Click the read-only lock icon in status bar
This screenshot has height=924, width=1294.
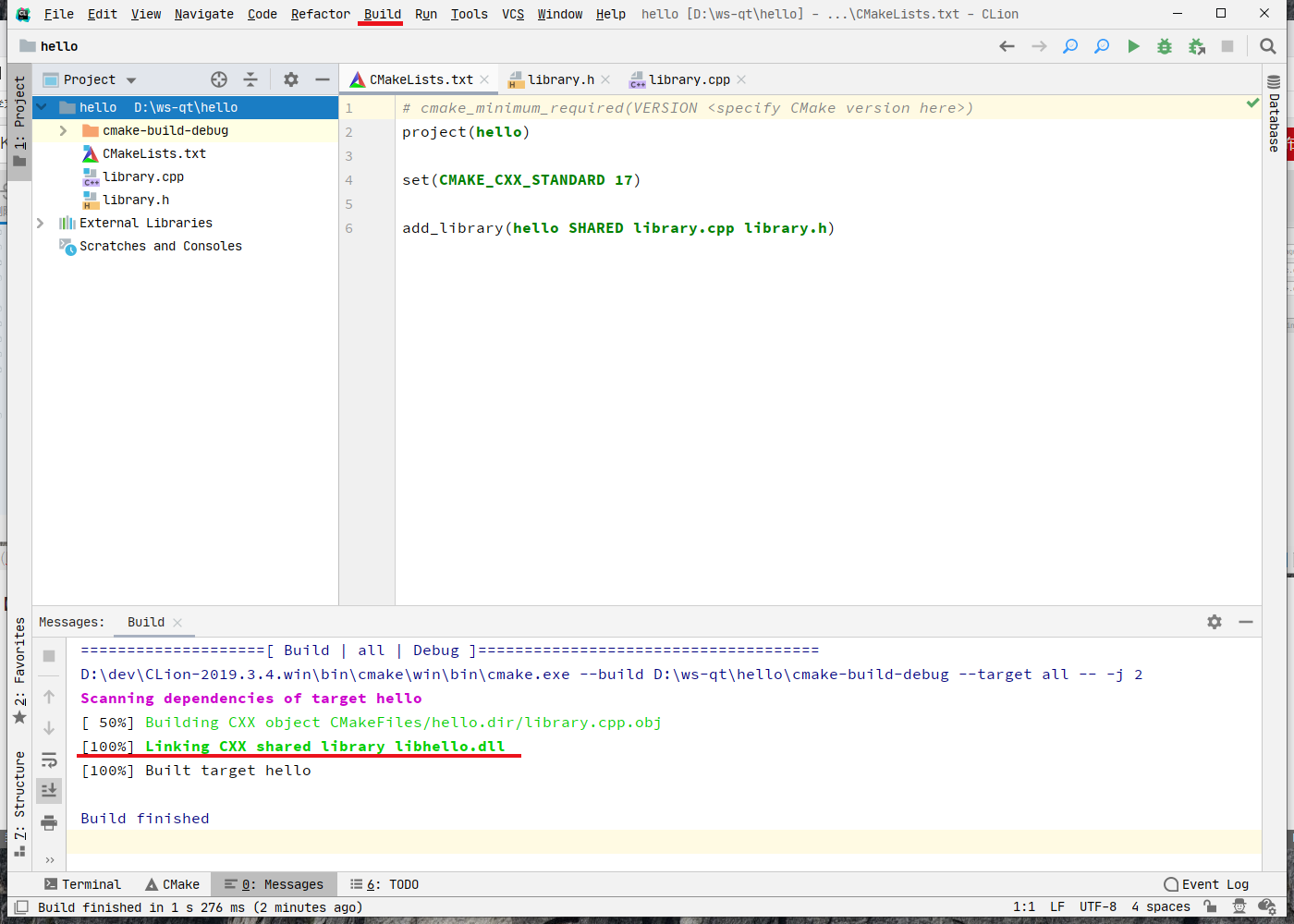click(1210, 907)
